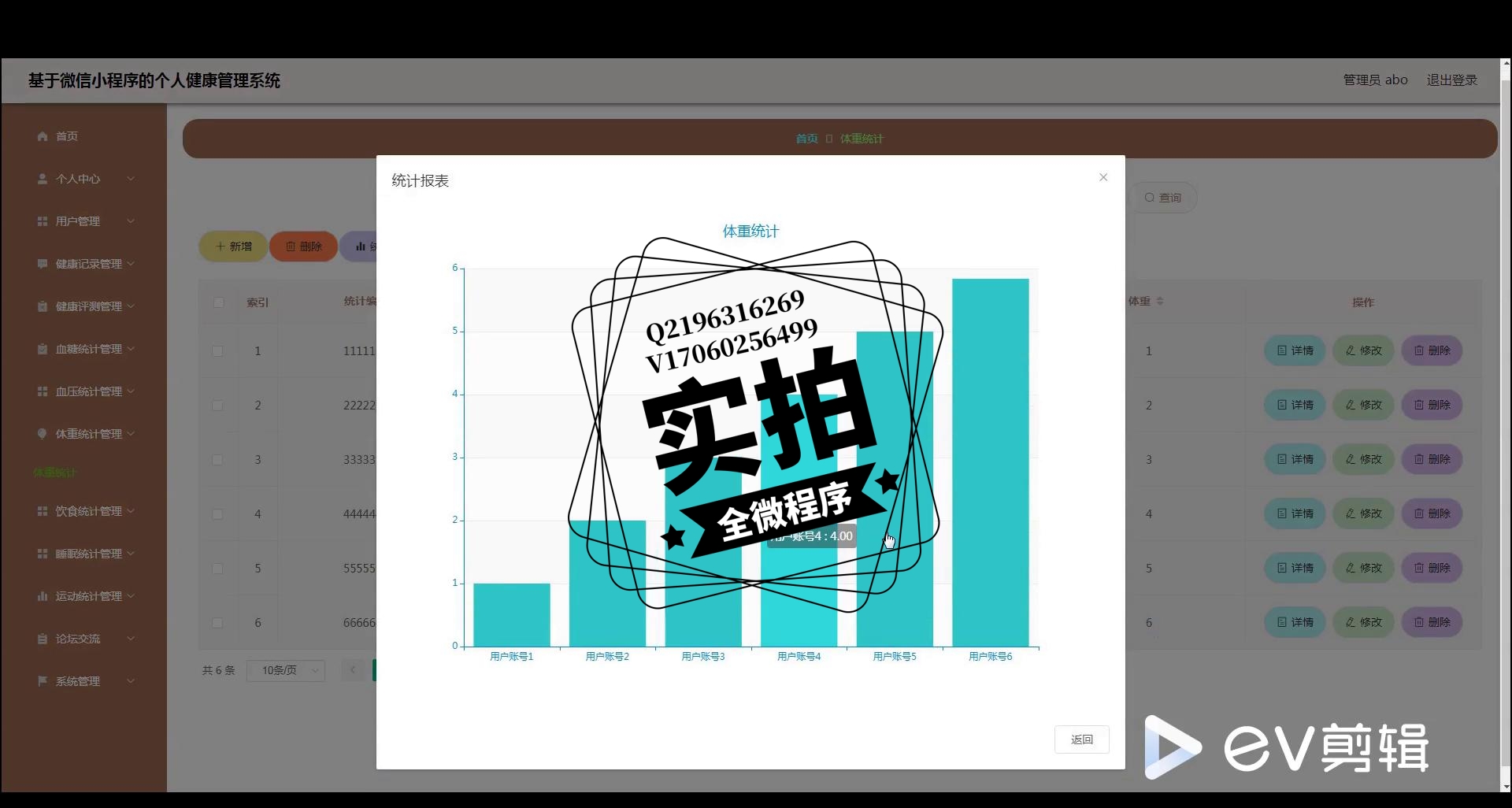Viewport: 1512px width, 808px height.
Task: Click 修改 for row with 体重 2
Action: pyautogui.click(x=1363, y=405)
